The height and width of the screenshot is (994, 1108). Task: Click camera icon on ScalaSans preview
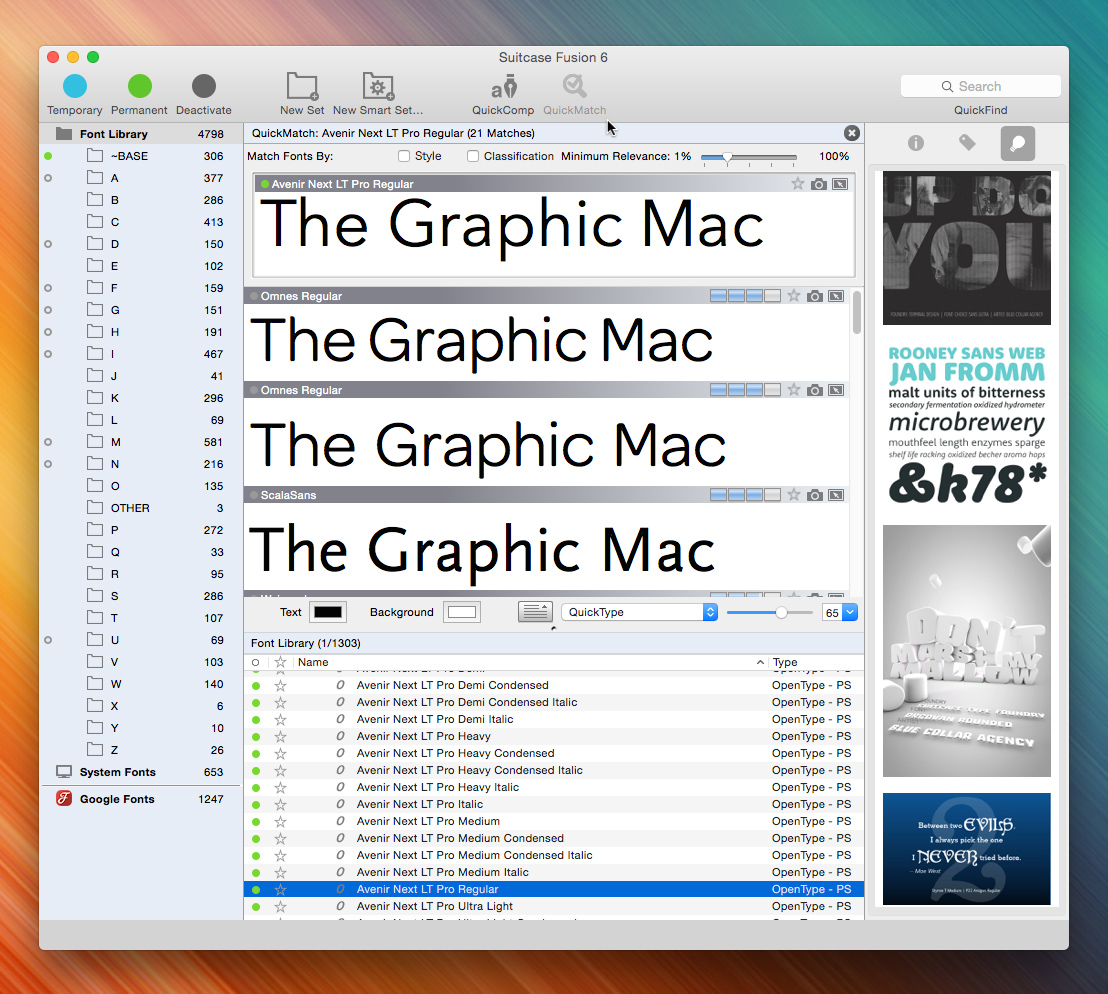[815, 495]
